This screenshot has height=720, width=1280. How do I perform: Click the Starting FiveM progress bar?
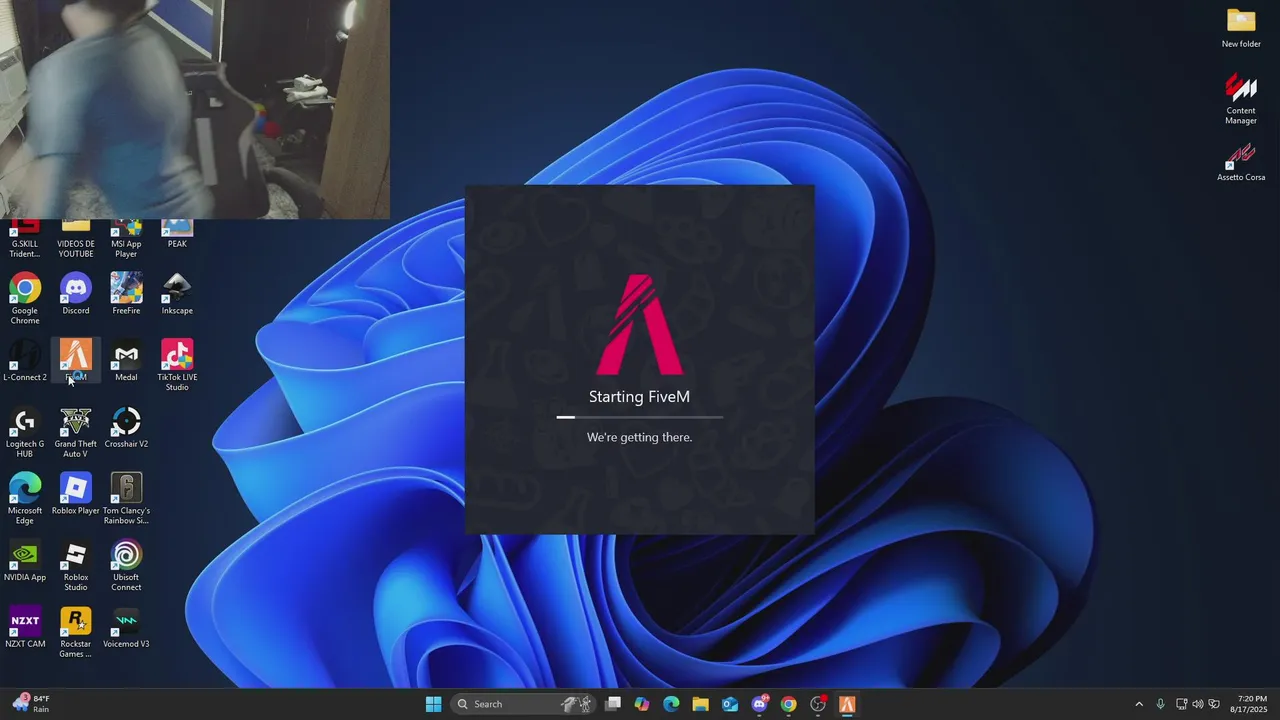pyautogui.click(x=640, y=417)
